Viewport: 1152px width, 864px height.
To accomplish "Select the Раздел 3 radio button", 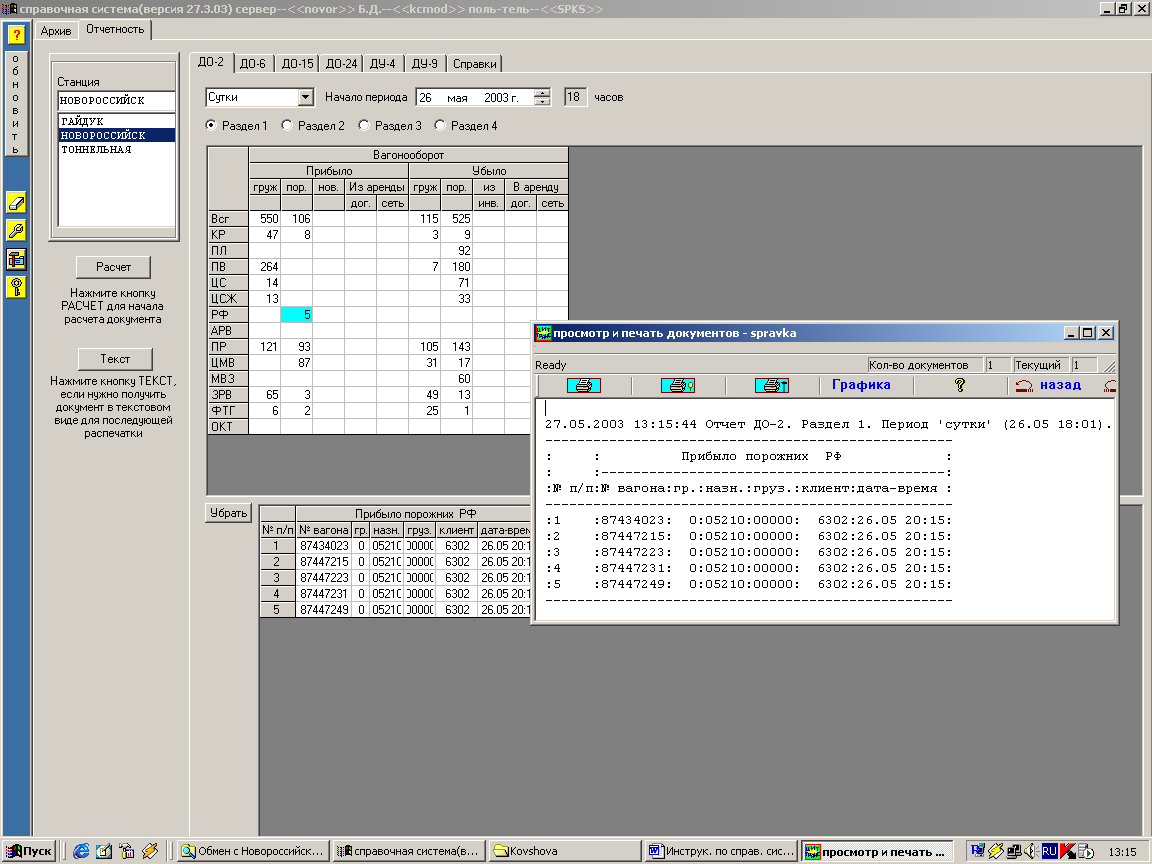I will [365, 126].
